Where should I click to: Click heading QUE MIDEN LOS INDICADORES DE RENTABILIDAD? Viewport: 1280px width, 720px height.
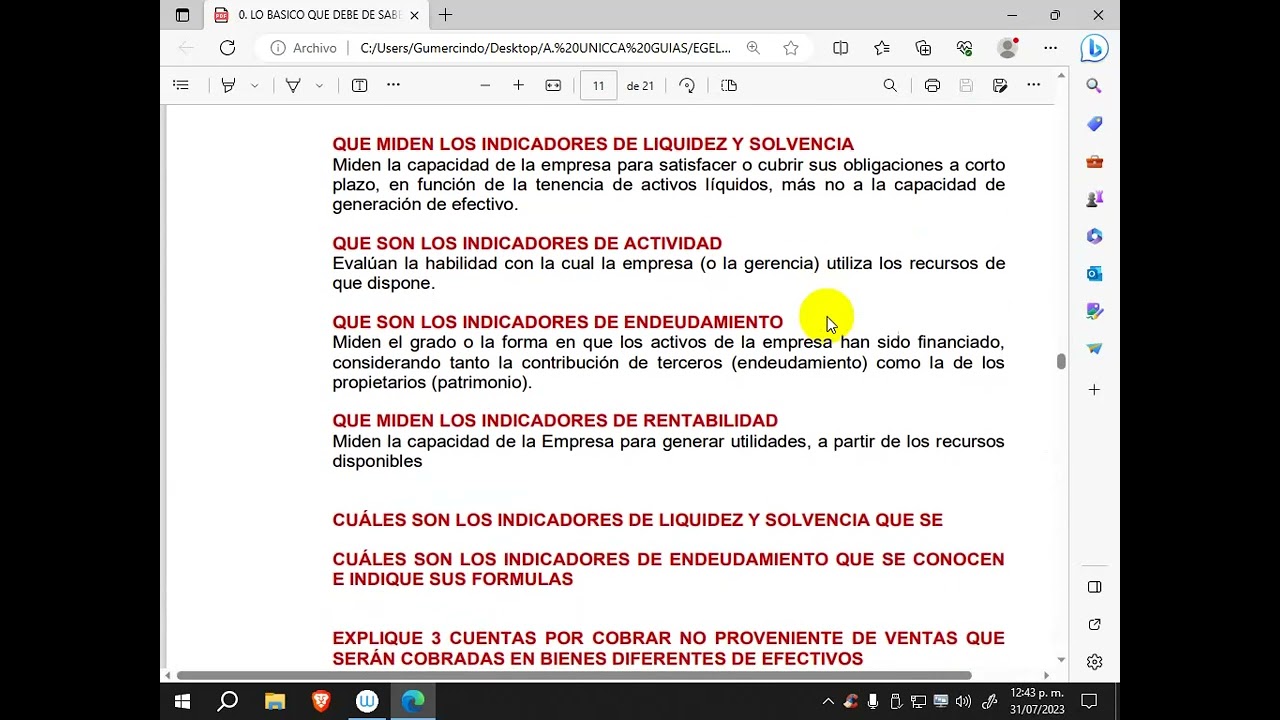click(x=555, y=421)
